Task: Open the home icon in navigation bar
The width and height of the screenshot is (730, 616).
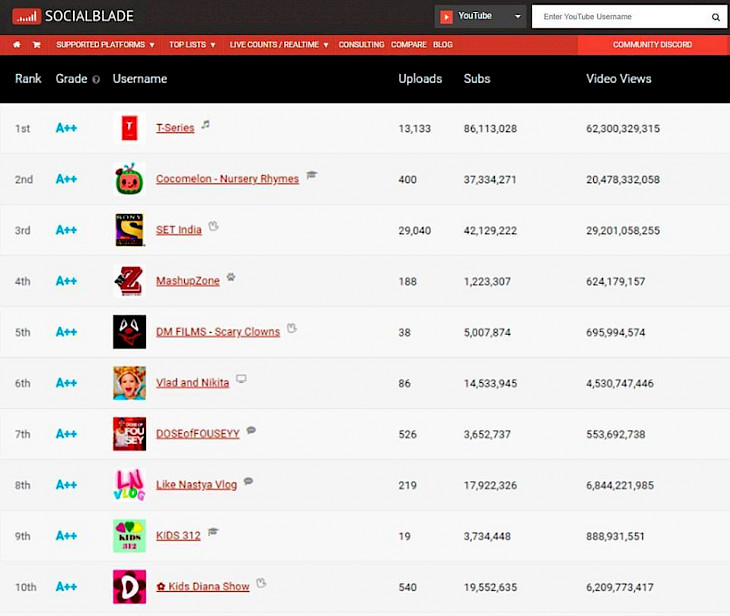Action: [x=17, y=45]
